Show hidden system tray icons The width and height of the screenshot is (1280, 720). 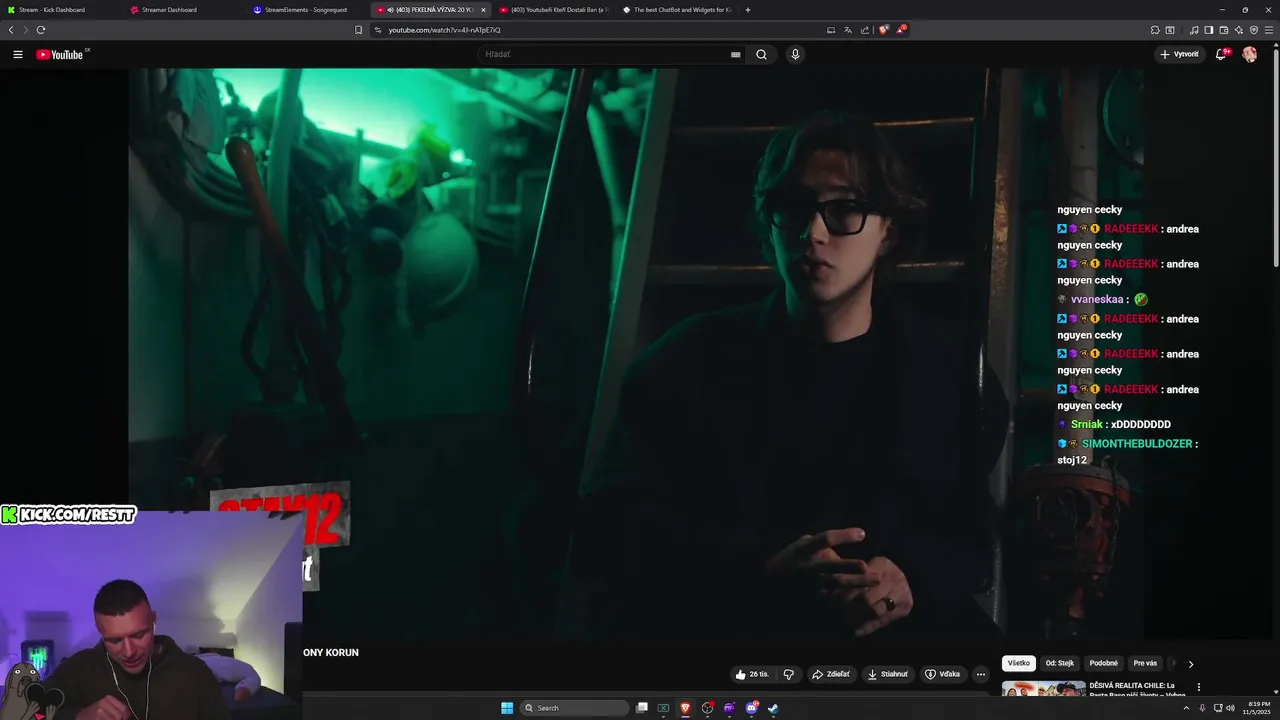click(x=1186, y=708)
